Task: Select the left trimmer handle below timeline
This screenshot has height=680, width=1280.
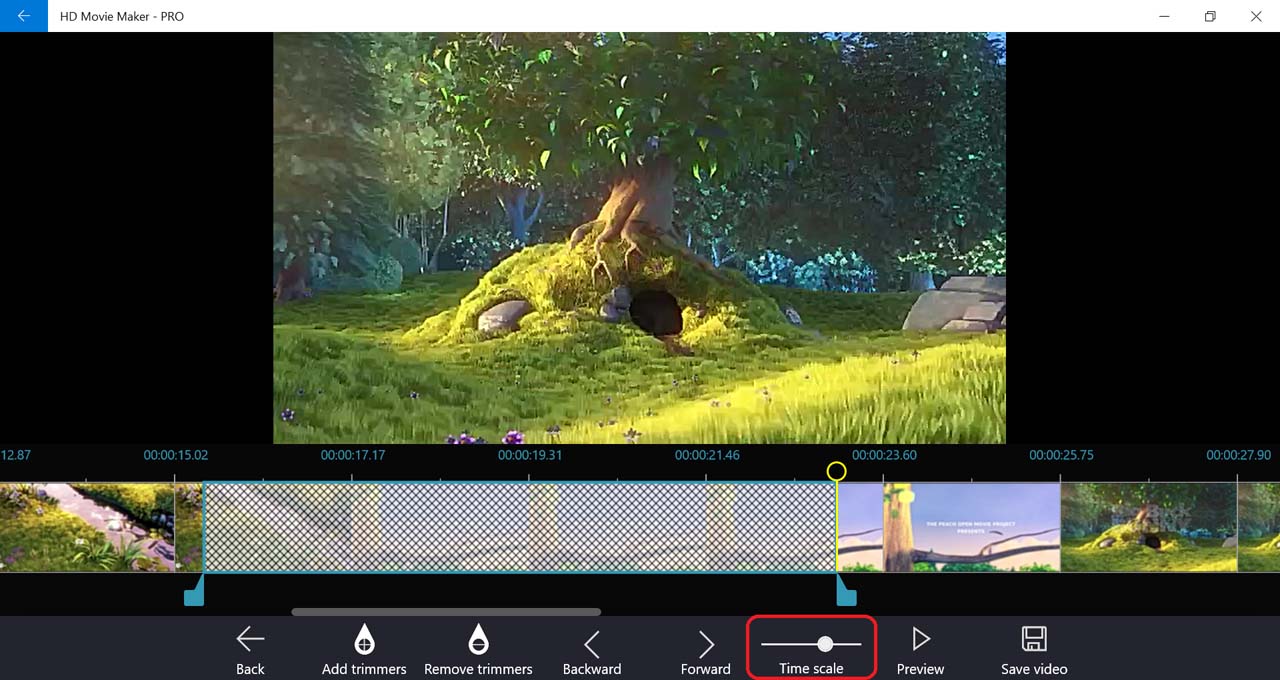Action: point(195,594)
